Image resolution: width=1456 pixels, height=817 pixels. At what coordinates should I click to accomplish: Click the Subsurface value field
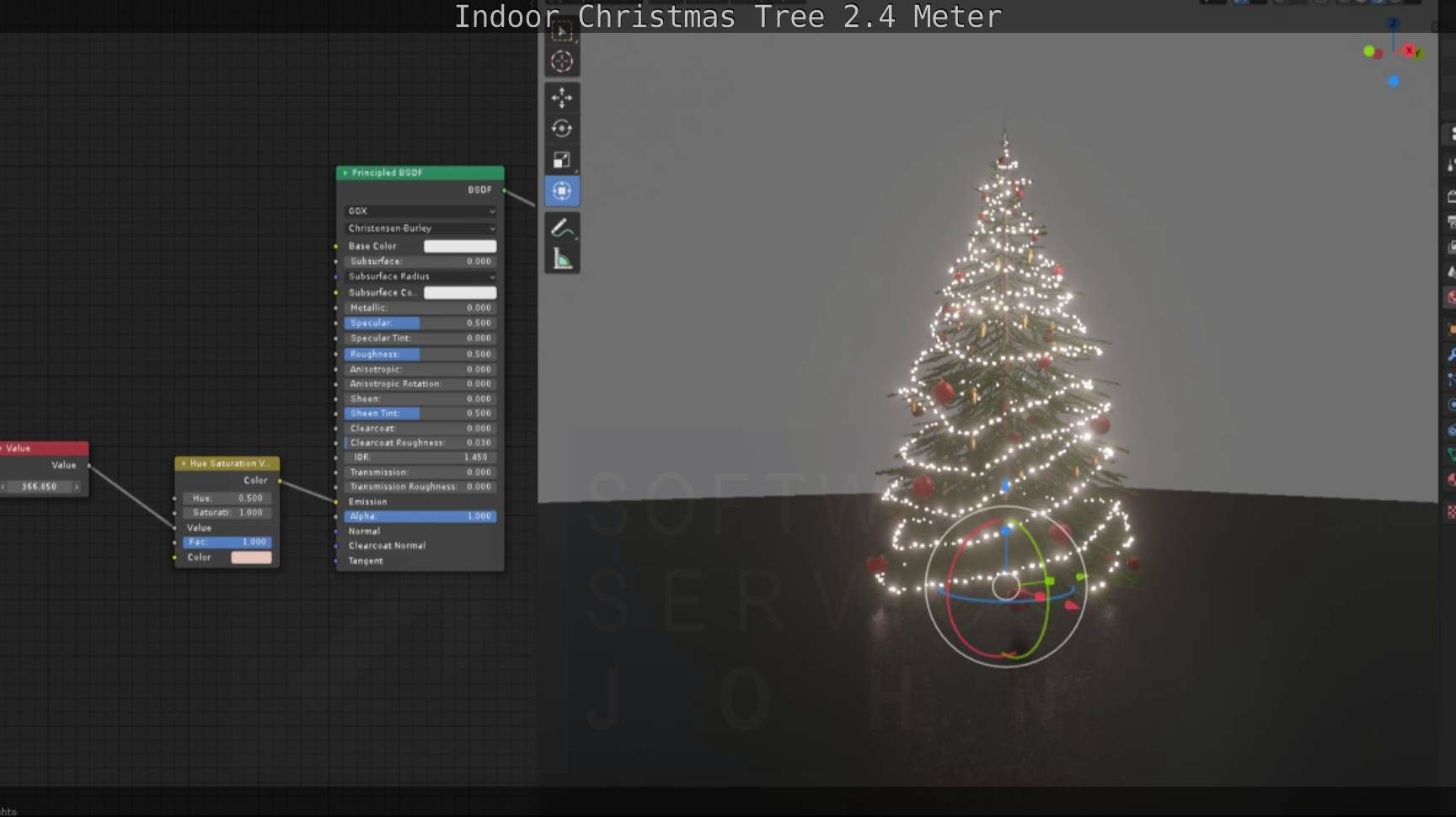(x=420, y=261)
